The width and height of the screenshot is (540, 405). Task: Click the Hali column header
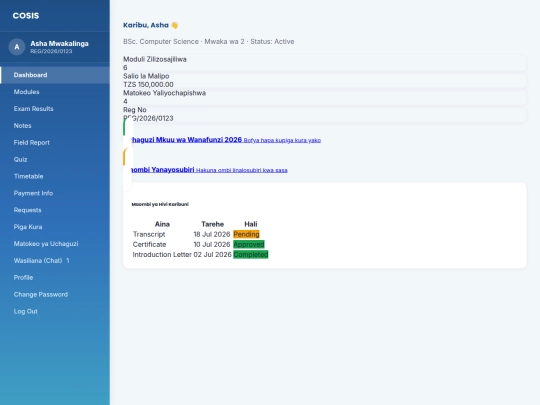pos(251,224)
